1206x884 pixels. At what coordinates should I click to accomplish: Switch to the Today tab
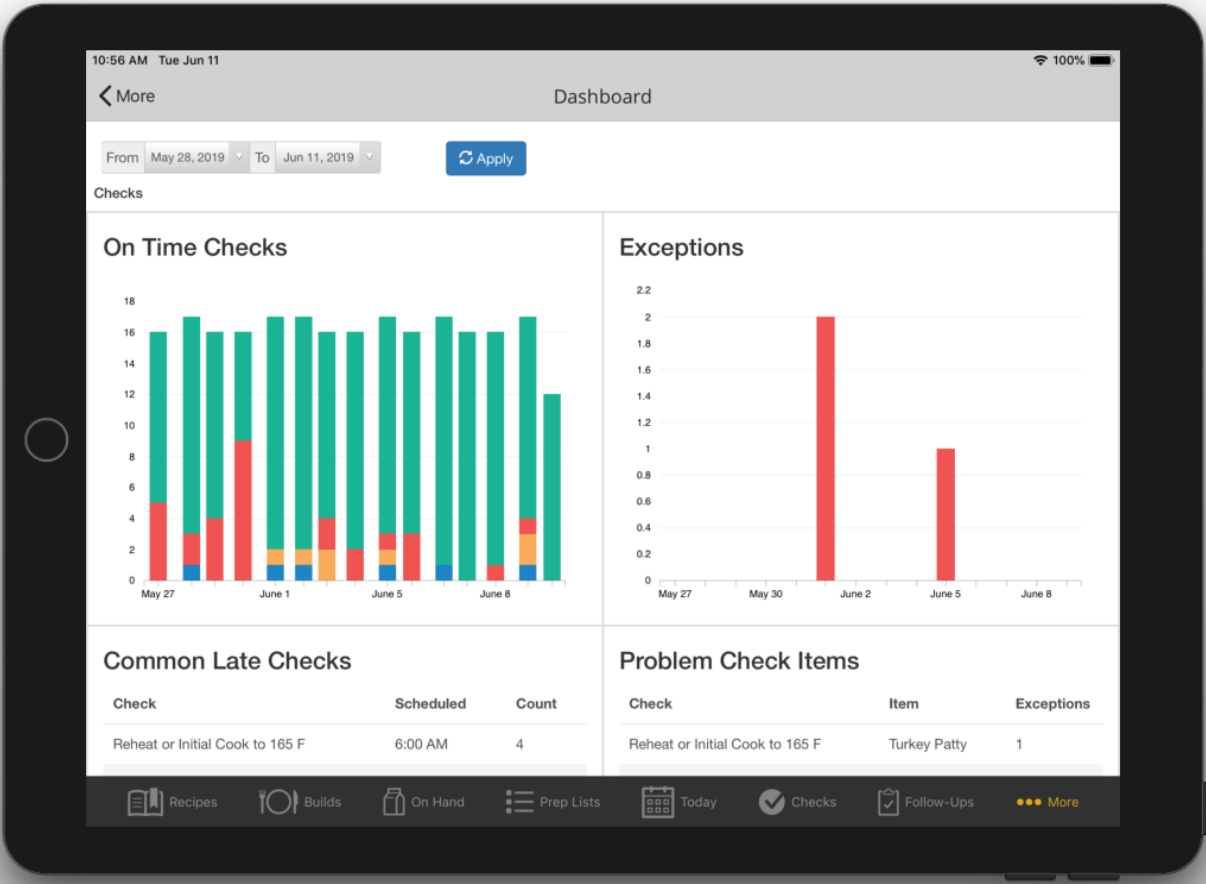[x=656, y=801]
